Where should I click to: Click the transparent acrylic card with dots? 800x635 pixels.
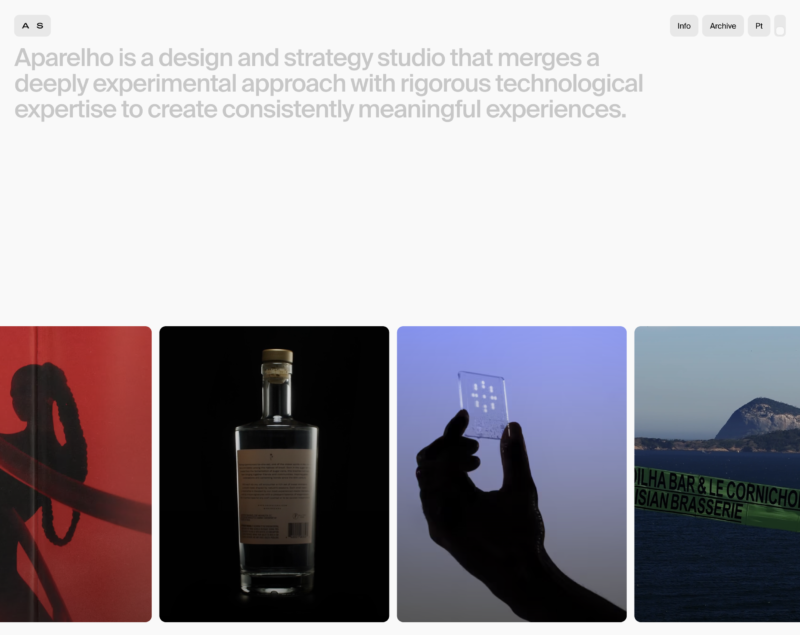pos(483,405)
